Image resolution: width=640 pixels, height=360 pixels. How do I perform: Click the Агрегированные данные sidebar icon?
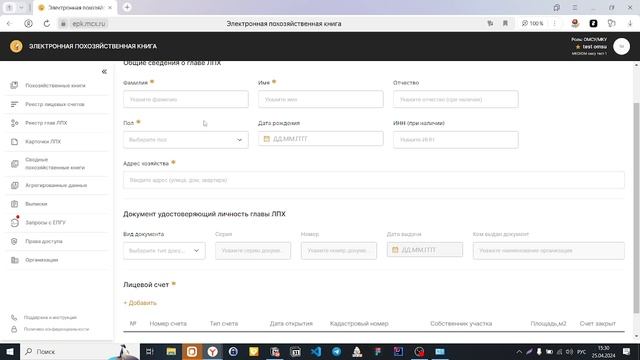(14, 185)
